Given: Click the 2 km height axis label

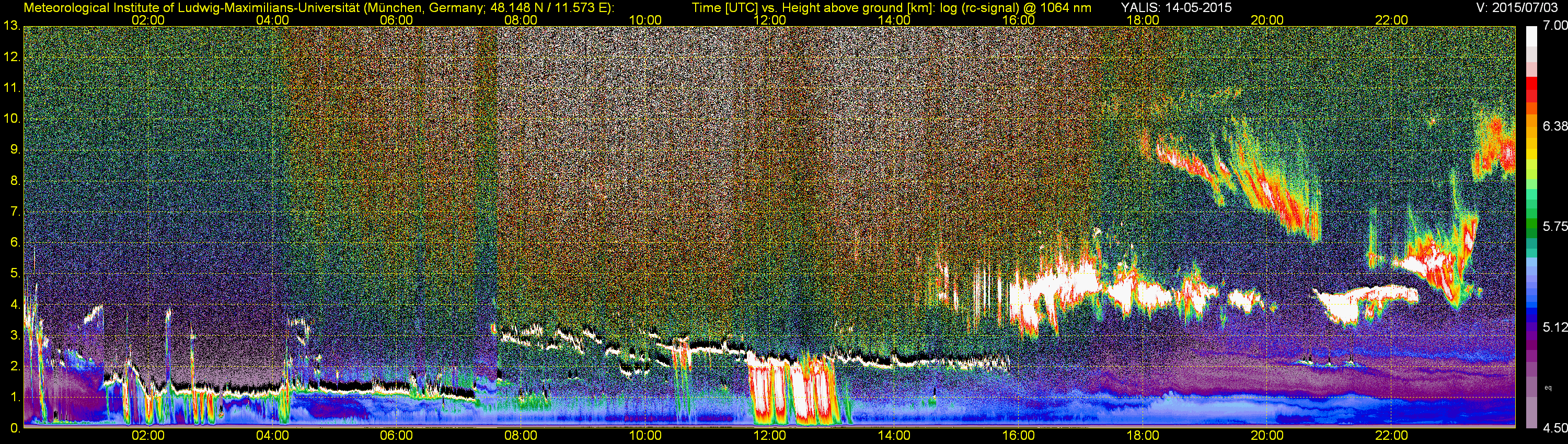Looking at the screenshot, I should pos(15,366).
